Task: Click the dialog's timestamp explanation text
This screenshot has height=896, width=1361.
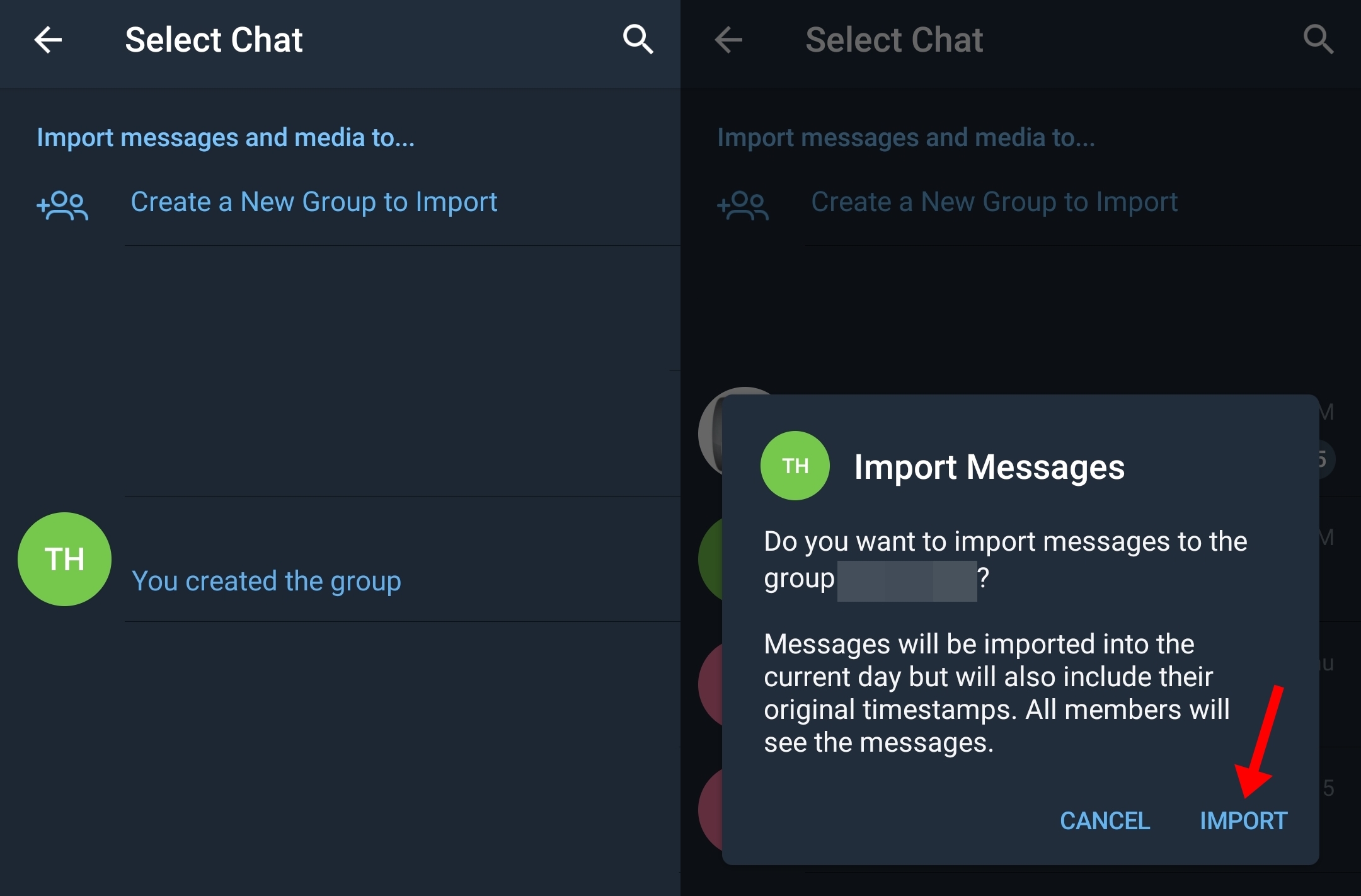Action: pos(996,693)
